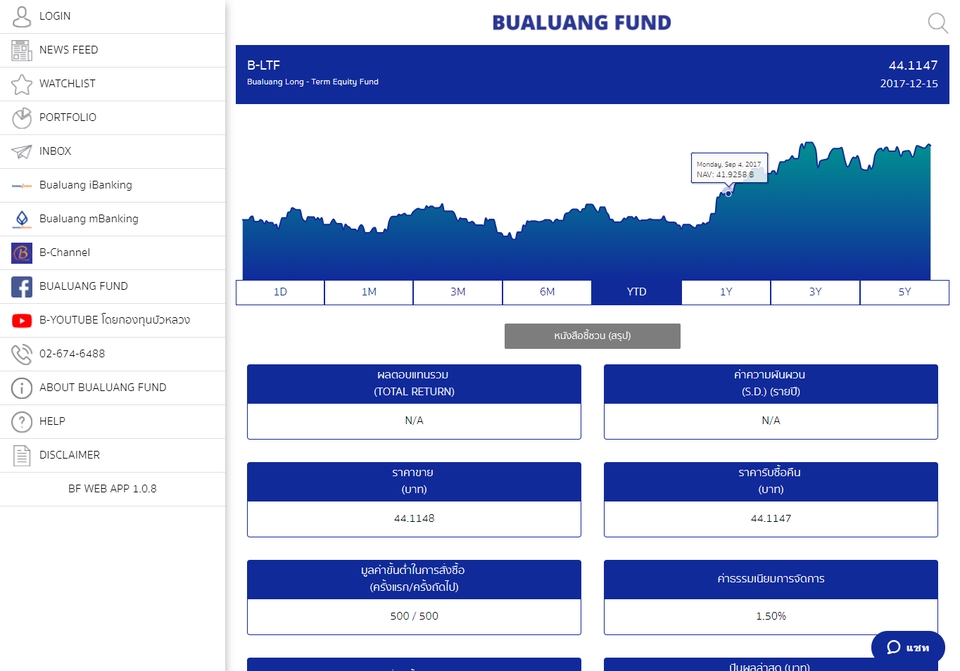Click the BUALUANG FUND page title

(x=582, y=23)
